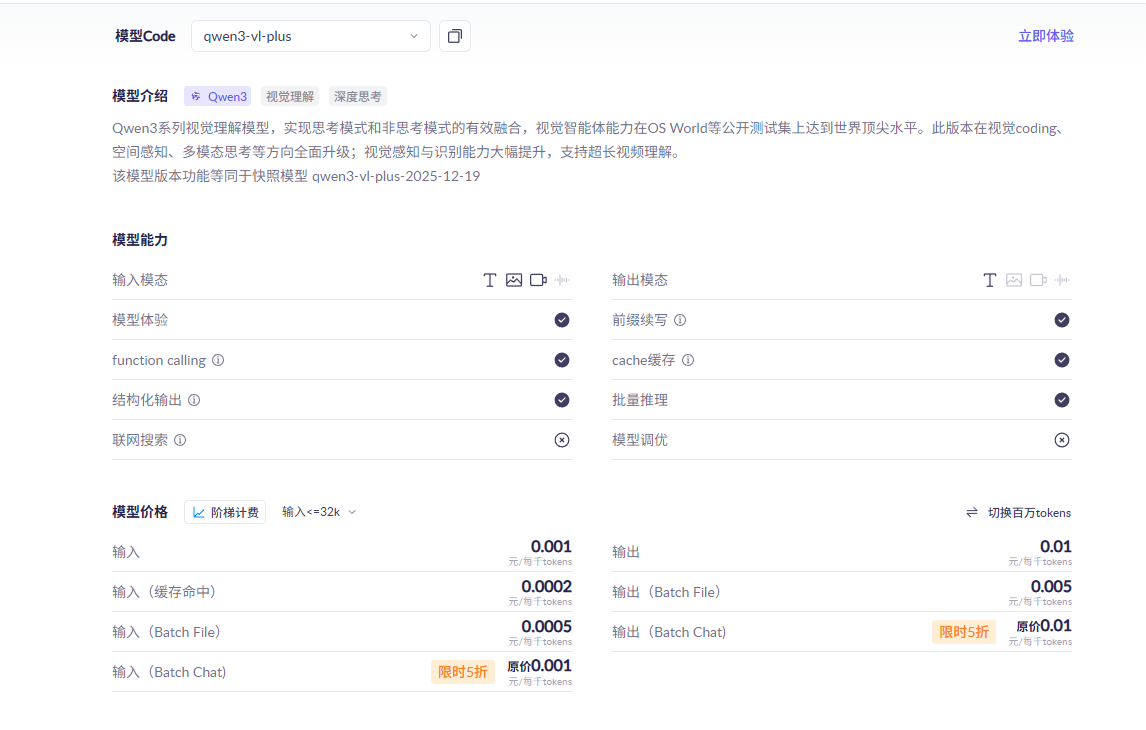Click the checkmark for 模型体验
The height and width of the screenshot is (730, 1146).
pyautogui.click(x=562, y=320)
